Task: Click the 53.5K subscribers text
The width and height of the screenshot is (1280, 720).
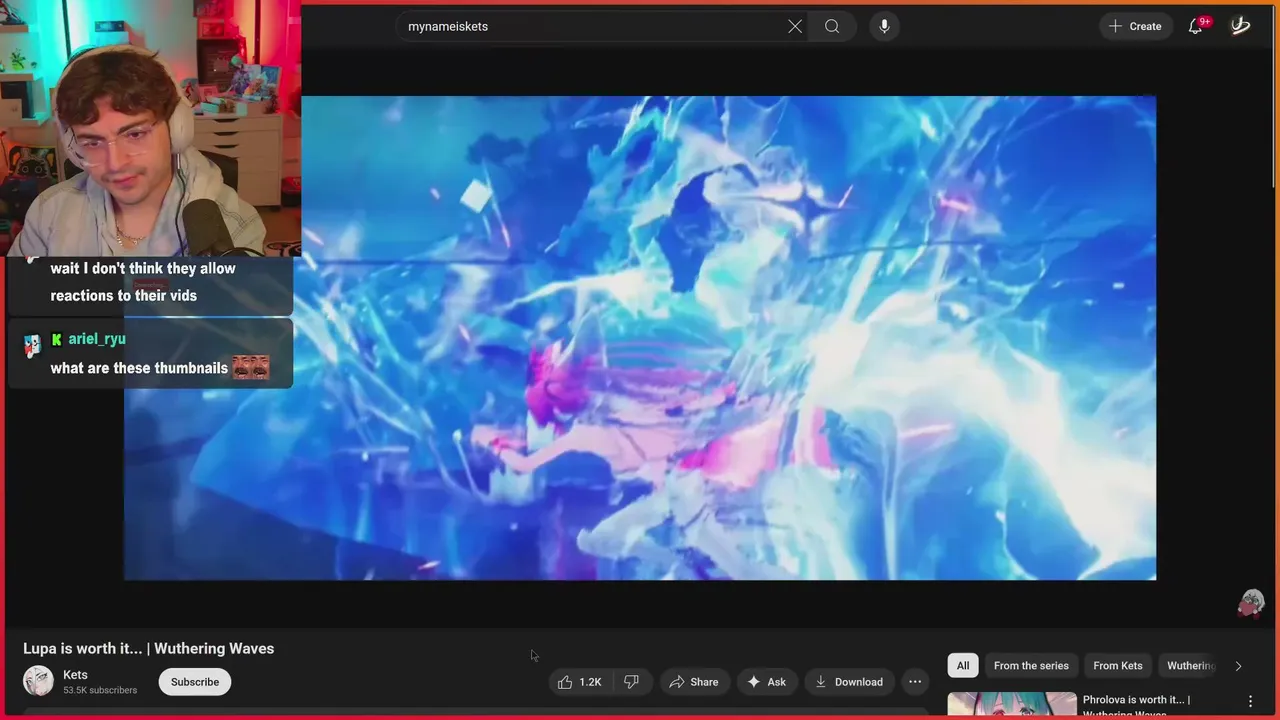Action: pyautogui.click(x=100, y=690)
